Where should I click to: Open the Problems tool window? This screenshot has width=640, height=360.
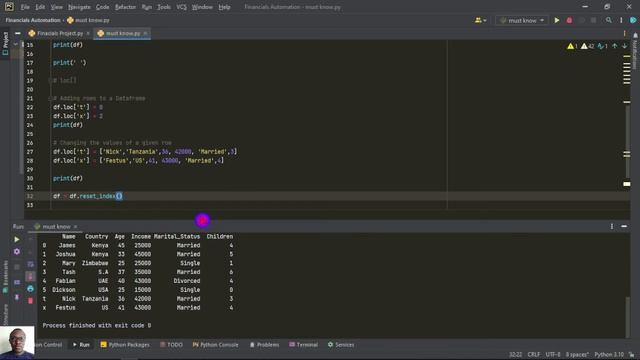click(x=264, y=345)
